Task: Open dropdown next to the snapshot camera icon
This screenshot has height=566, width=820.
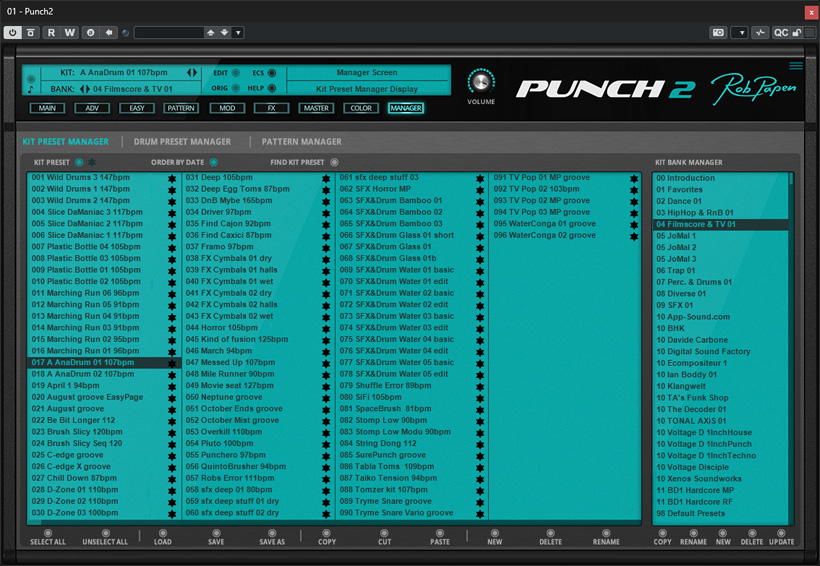Action: 740,32
